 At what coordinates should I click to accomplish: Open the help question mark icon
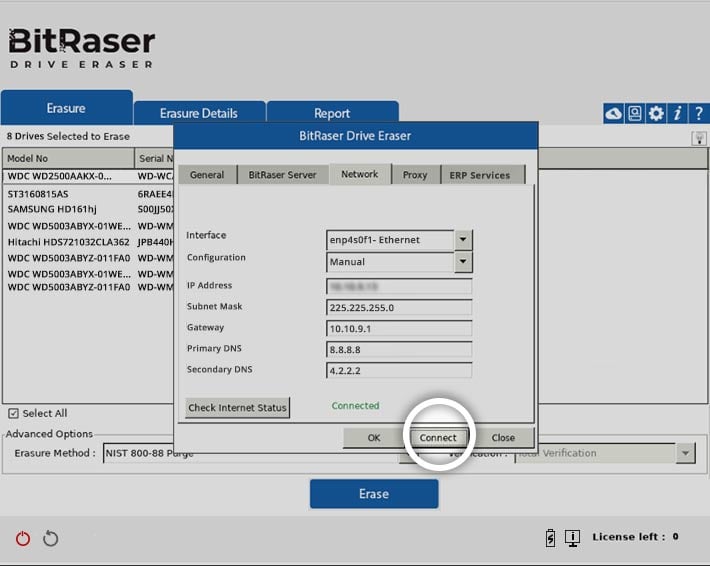tap(699, 113)
